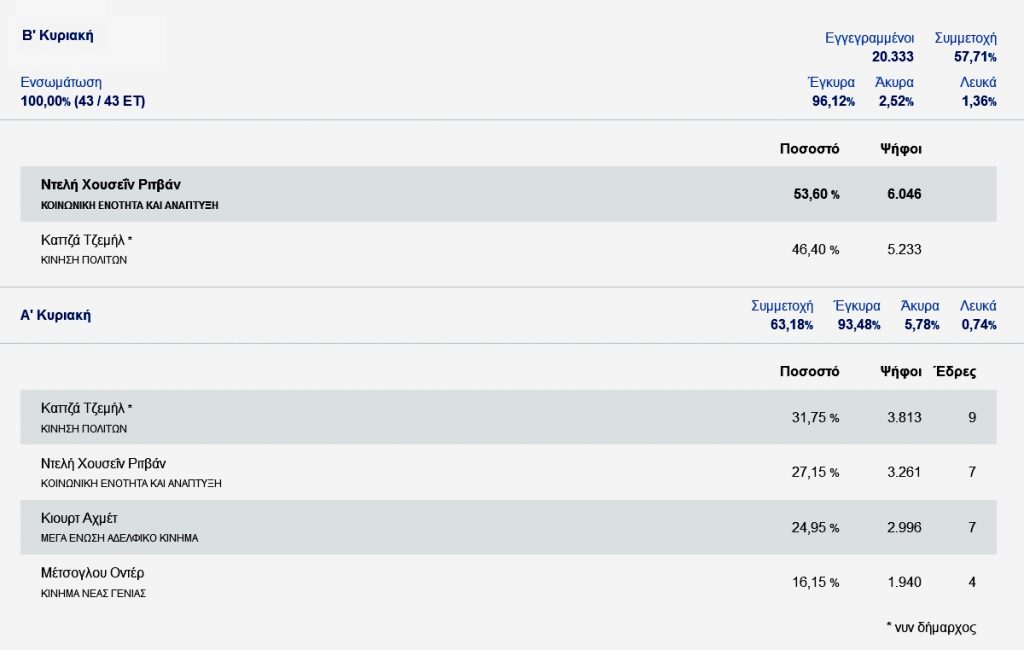Click the Ενσωμάτωση label
This screenshot has width=1024, height=650.
click(61, 82)
